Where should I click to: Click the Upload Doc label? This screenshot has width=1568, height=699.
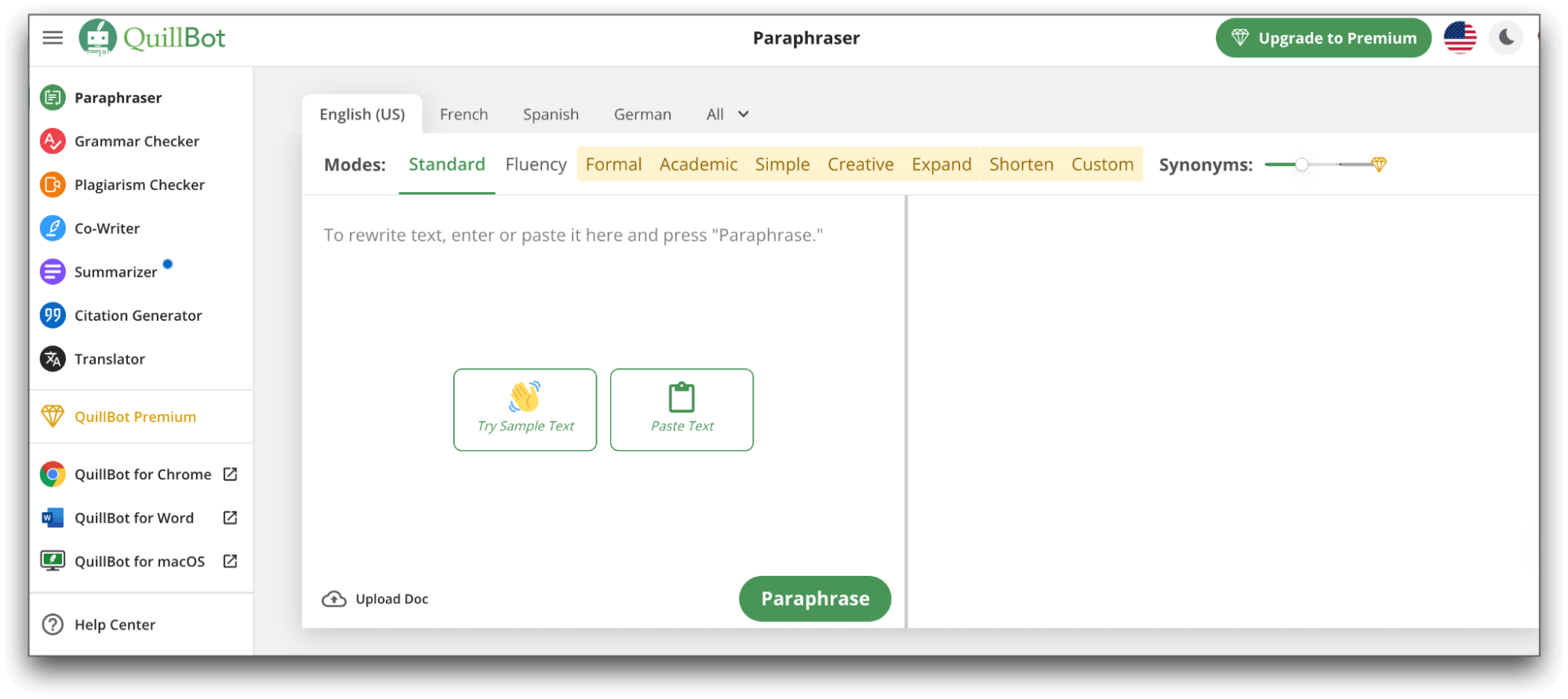point(392,599)
